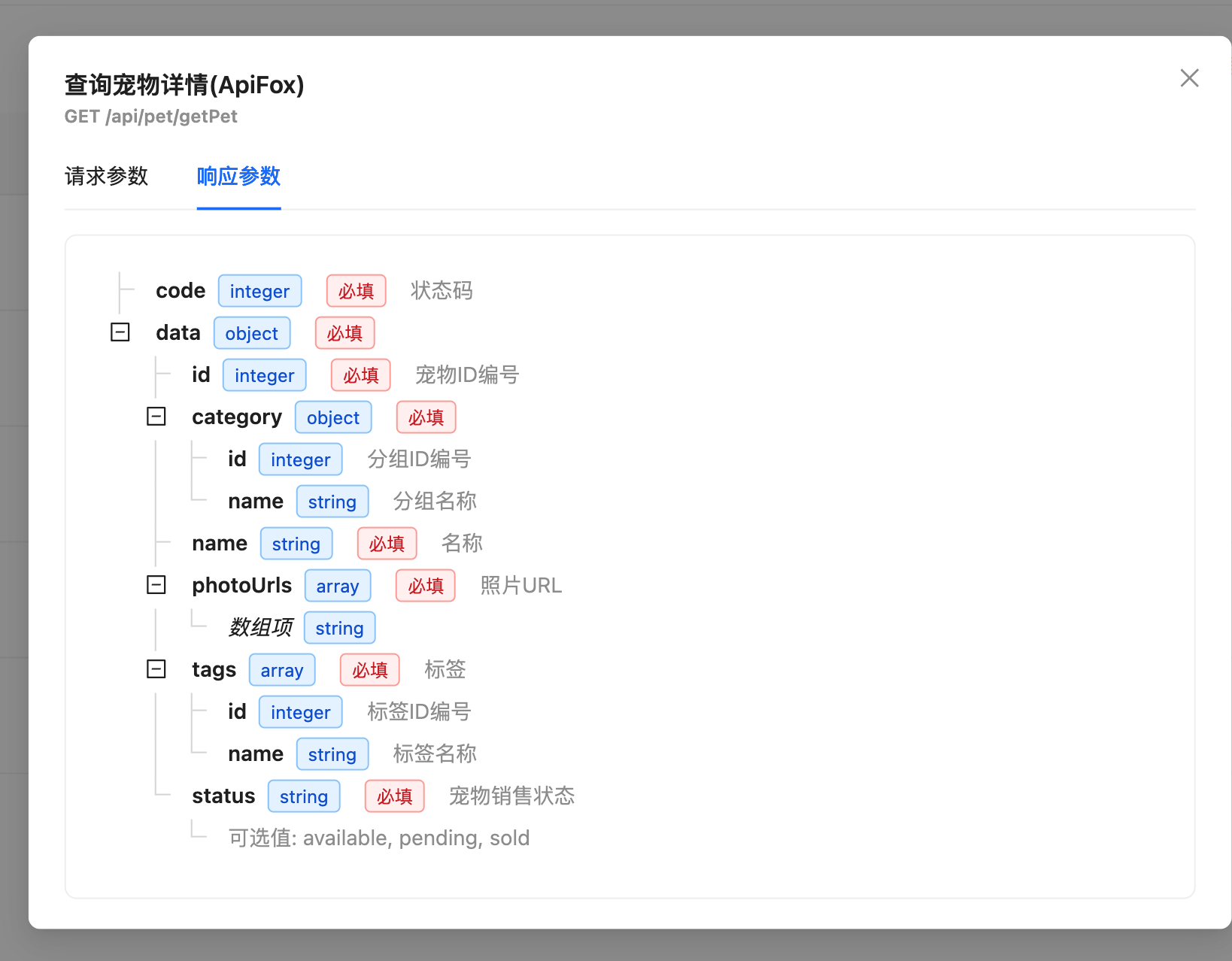
Task: Click the string tag beside 标签名称
Action: [332, 754]
